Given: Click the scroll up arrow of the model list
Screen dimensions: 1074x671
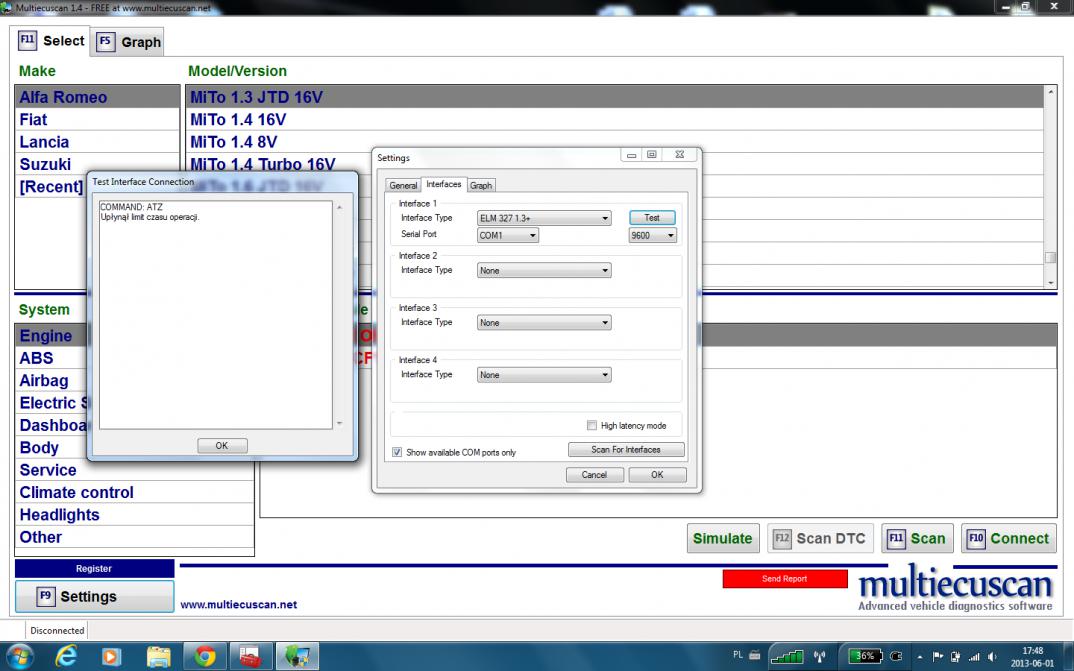Looking at the screenshot, I should (1050, 91).
